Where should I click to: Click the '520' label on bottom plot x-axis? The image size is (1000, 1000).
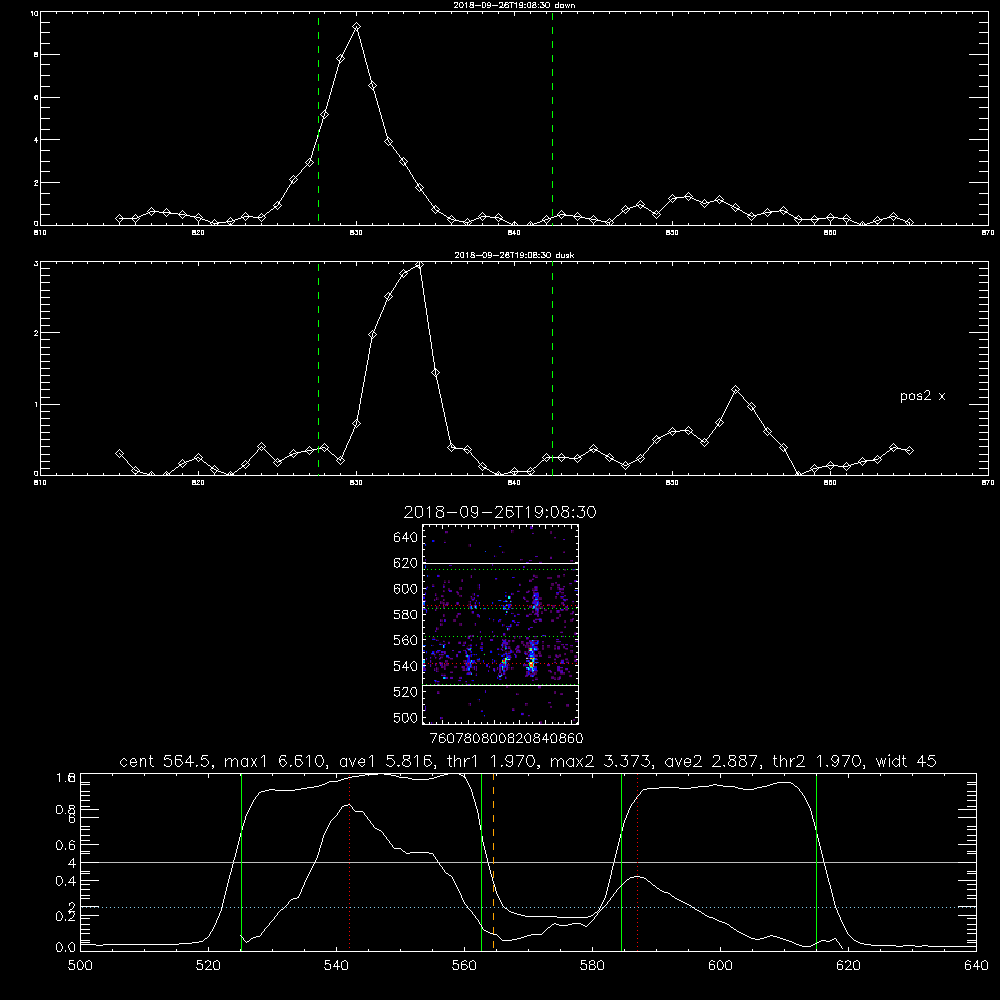point(208,966)
